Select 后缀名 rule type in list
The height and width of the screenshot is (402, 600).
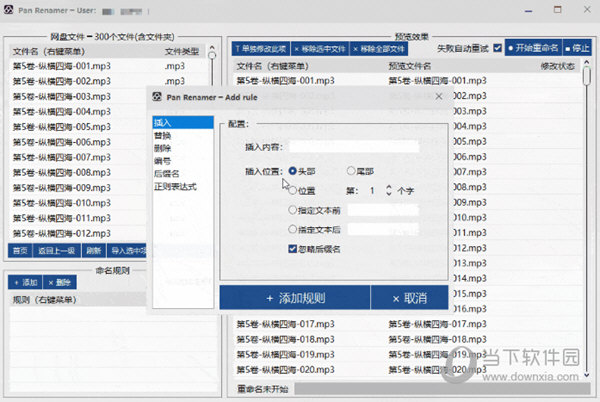pos(183,174)
